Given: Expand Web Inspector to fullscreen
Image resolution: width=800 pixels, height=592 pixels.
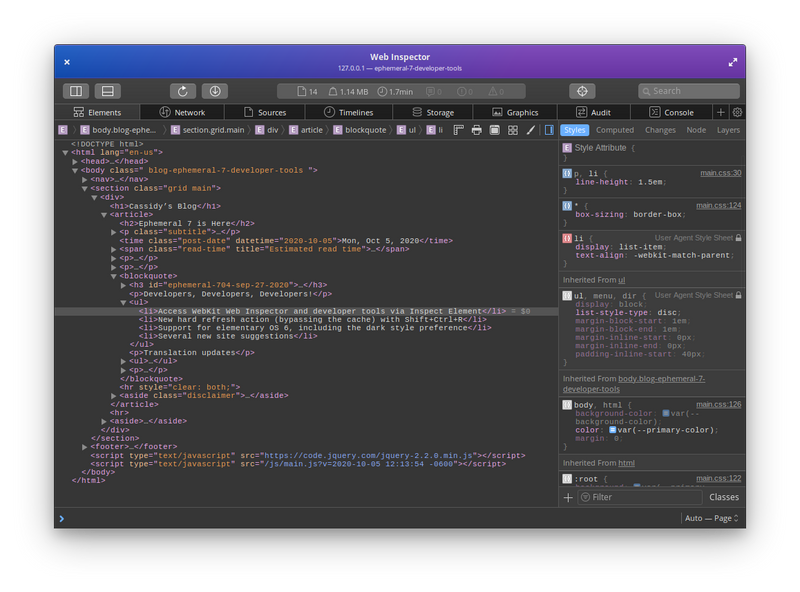Looking at the screenshot, I should [x=733, y=62].
